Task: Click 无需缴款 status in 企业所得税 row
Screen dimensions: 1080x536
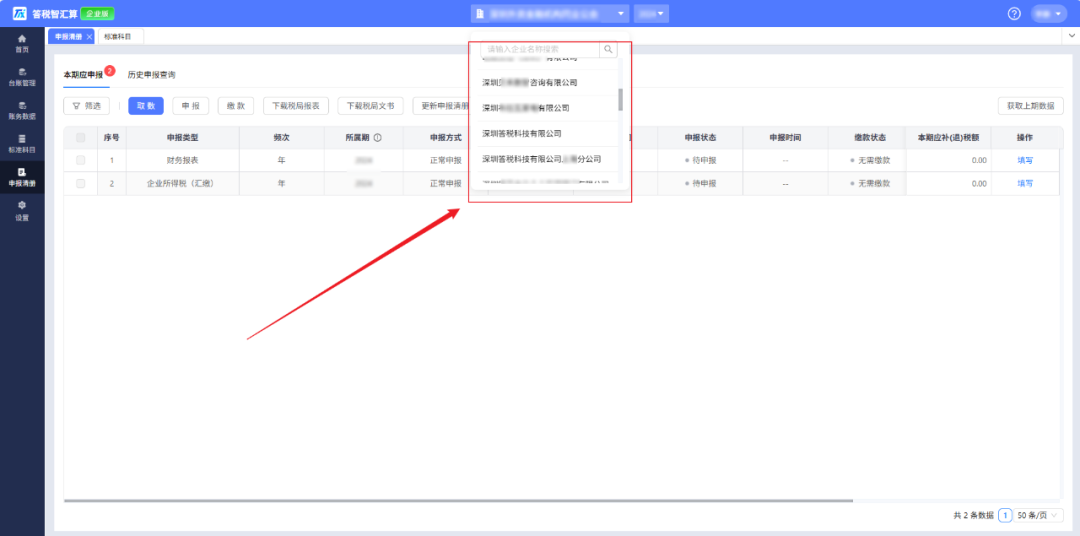Action: coord(871,184)
